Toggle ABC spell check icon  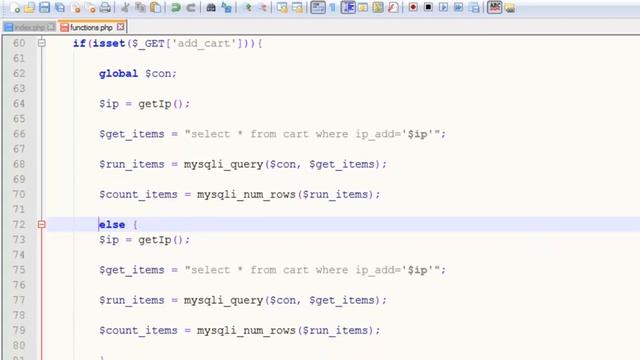494,7
